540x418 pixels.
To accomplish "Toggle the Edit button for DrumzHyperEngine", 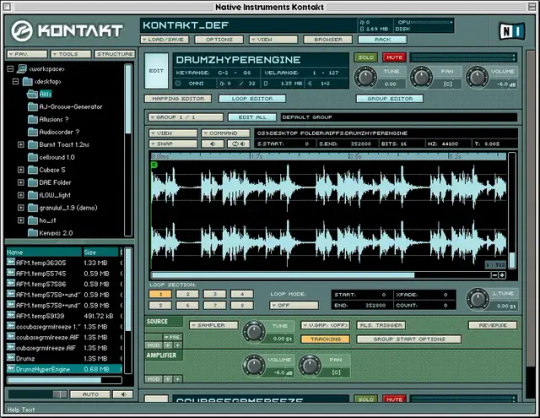I will click(156, 71).
